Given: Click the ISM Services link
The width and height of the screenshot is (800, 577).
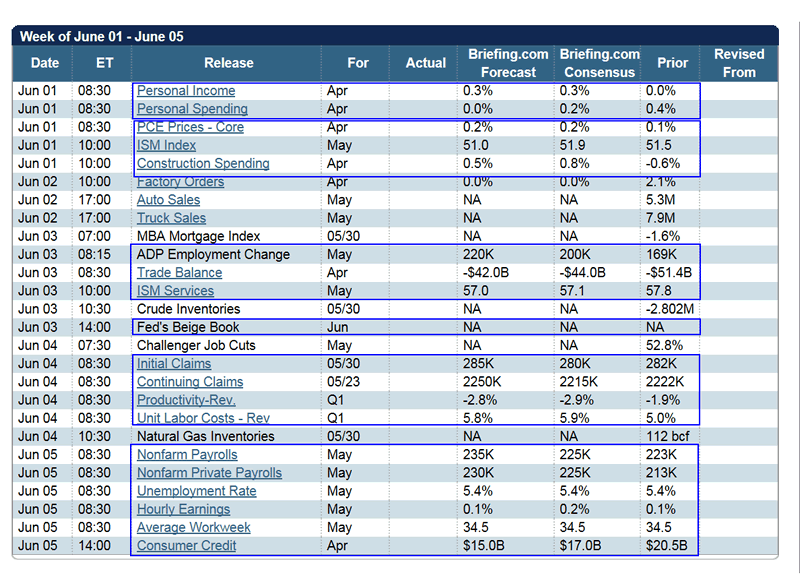Looking at the screenshot, I should (175, 291).
